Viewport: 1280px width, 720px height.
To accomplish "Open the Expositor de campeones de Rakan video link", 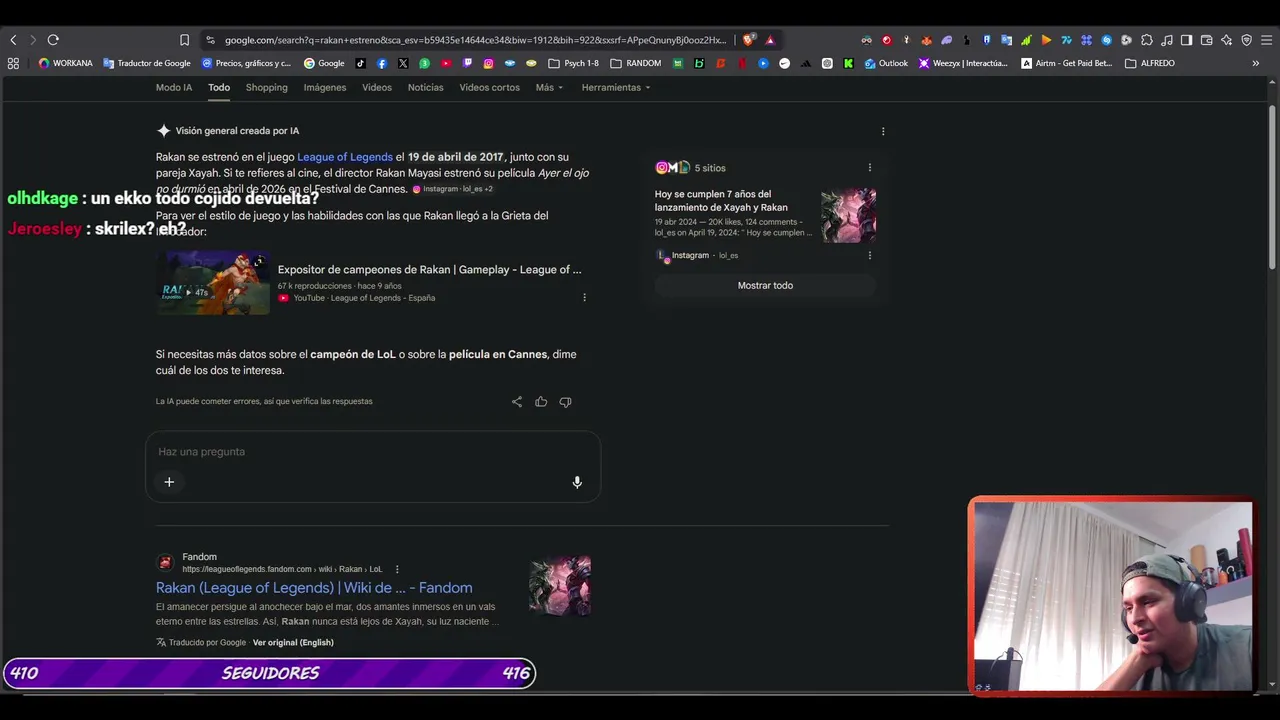I will tap(430, 270).
